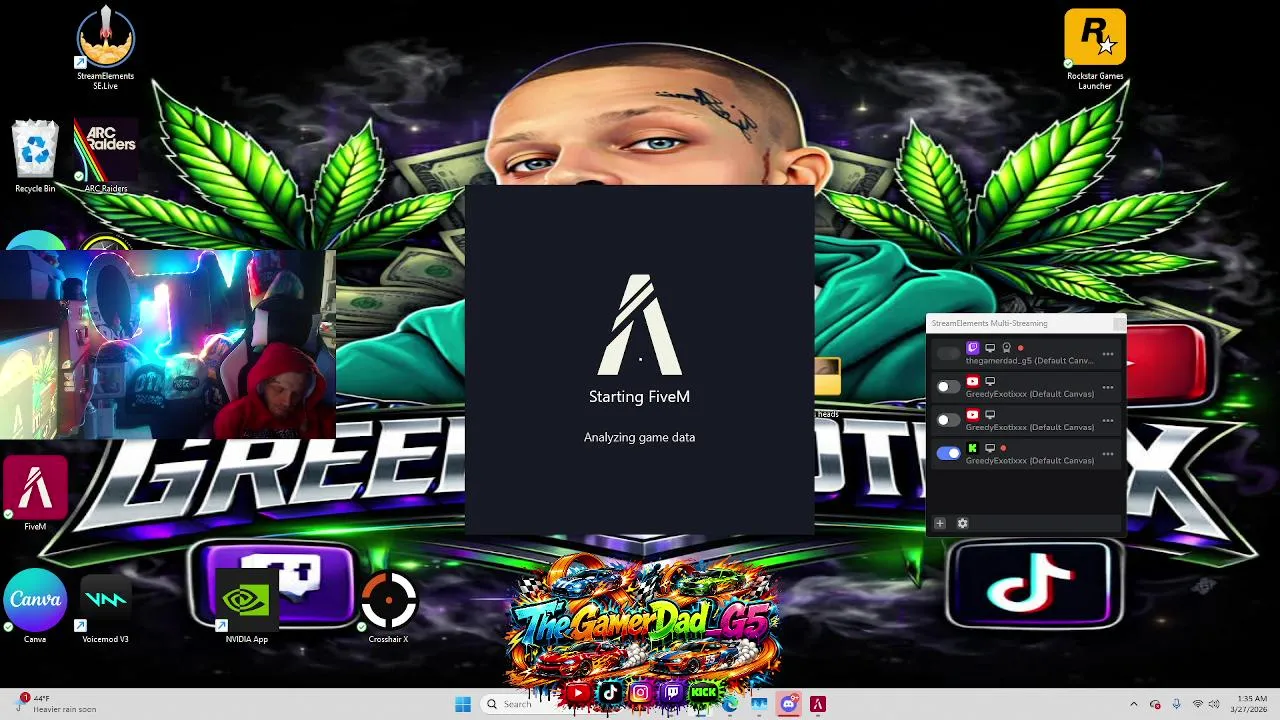
Task: Open volume control in system tray
Action: (x=1214, y=704)
